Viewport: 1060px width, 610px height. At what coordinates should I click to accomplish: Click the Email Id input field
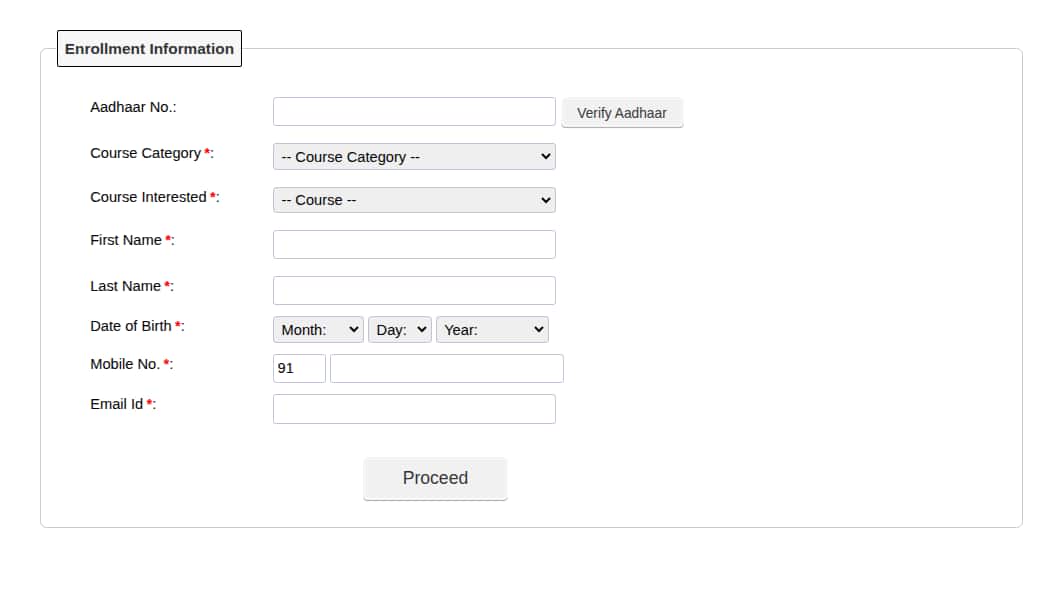coord(414,409)
